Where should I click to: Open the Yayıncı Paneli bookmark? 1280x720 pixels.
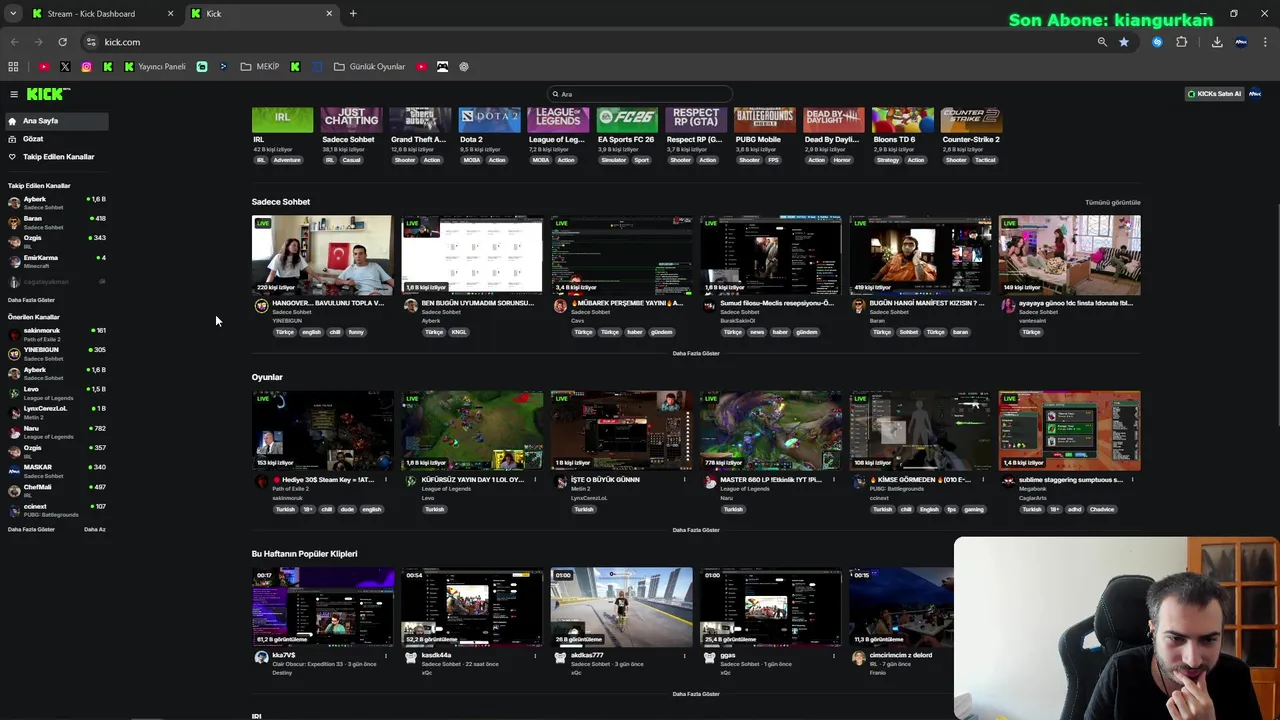coord(155,67)
